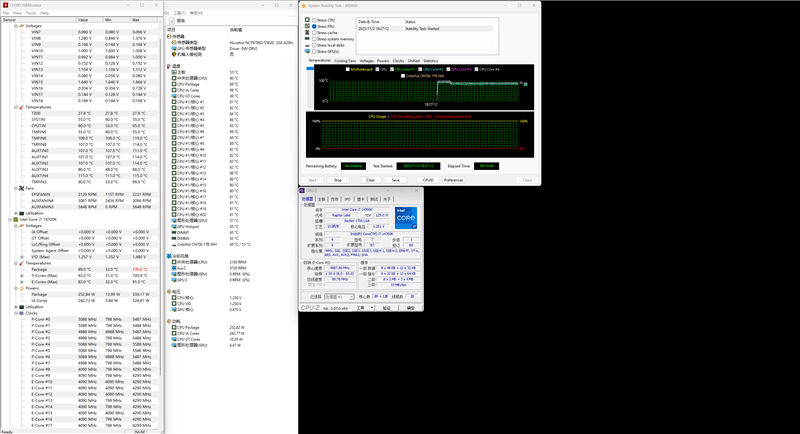Click the Powers flame icon in HWMonitor
The height and width of the screenshot is (434, 800).
pos(21,288)
